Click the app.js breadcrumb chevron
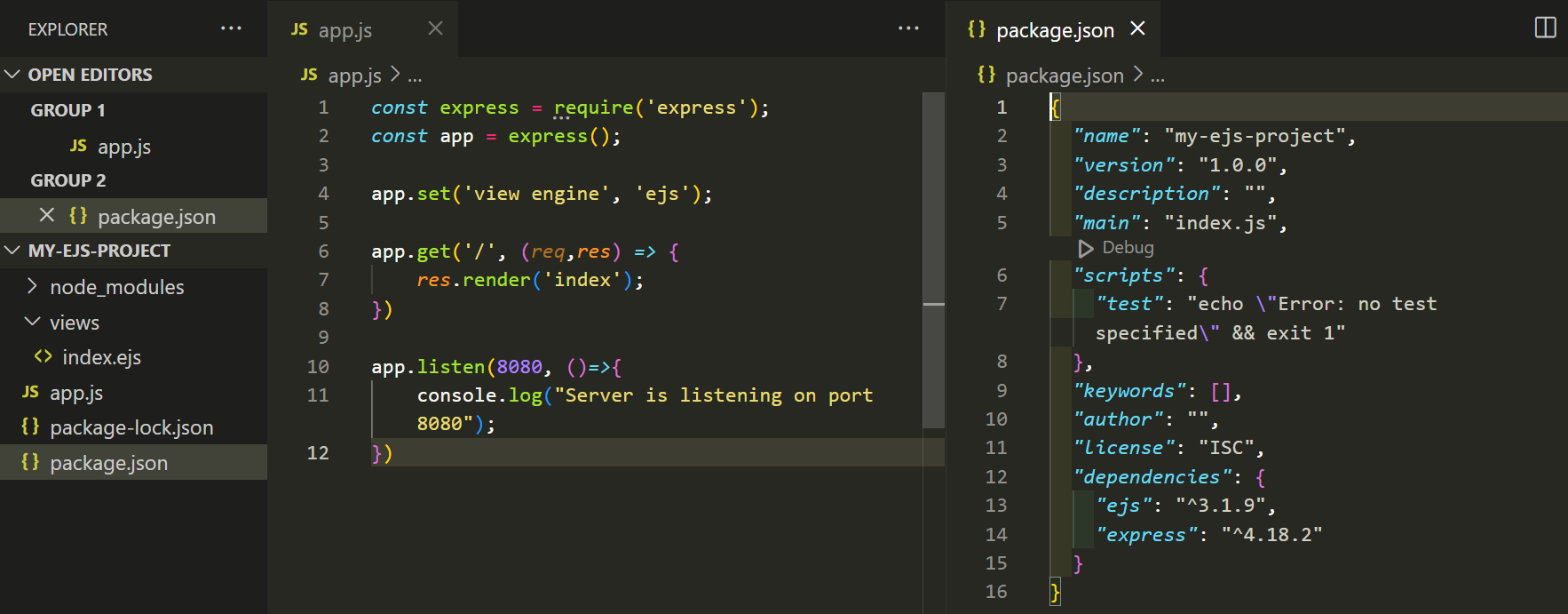This screenshot has width=1568, height=614. pos(395,75)
